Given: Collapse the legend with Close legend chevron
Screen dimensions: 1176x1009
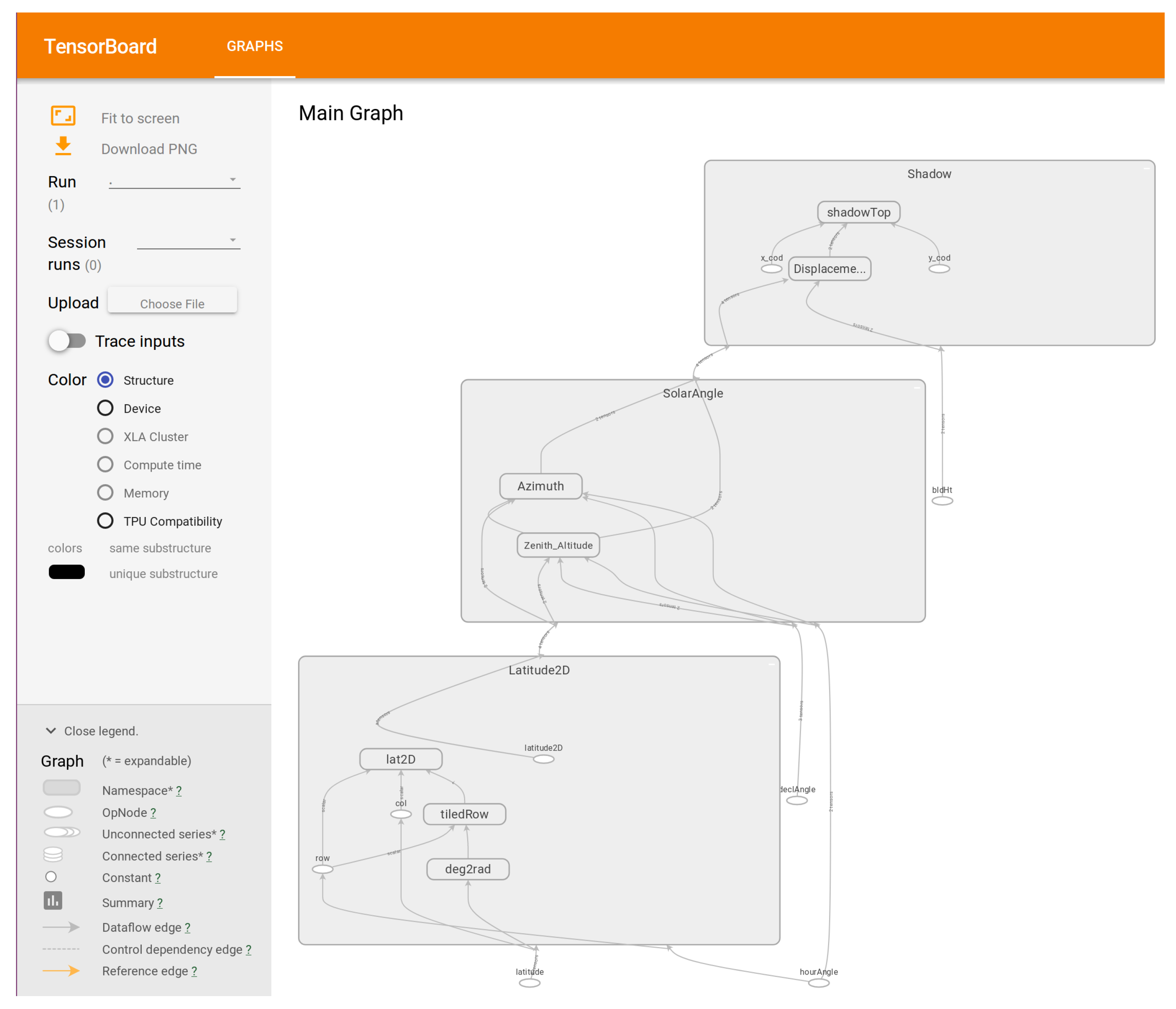Looking at the screenshot, I should tap(51, 730).
